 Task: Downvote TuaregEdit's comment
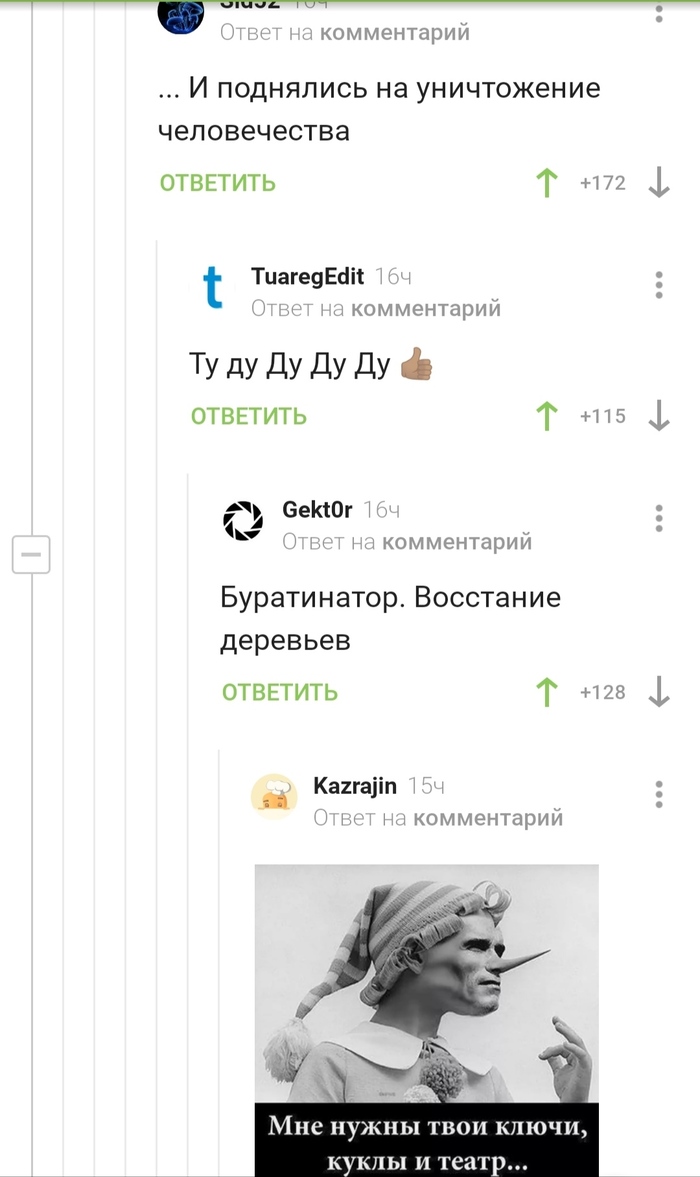pyautogui.click(x=659, y=416)
